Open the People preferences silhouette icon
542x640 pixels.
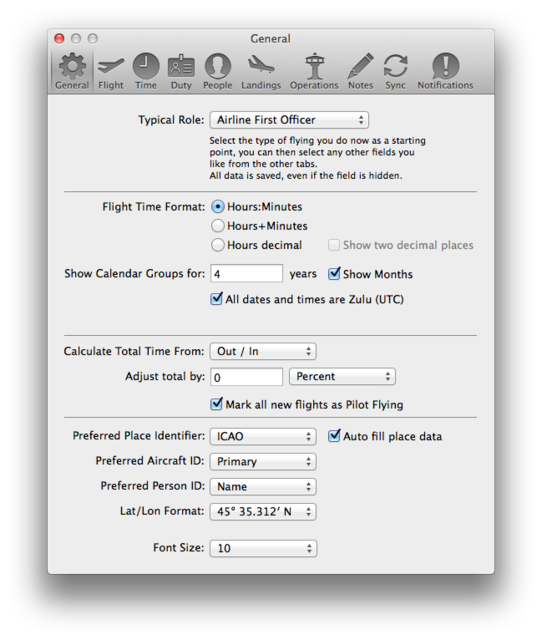(x=218, y=66)
